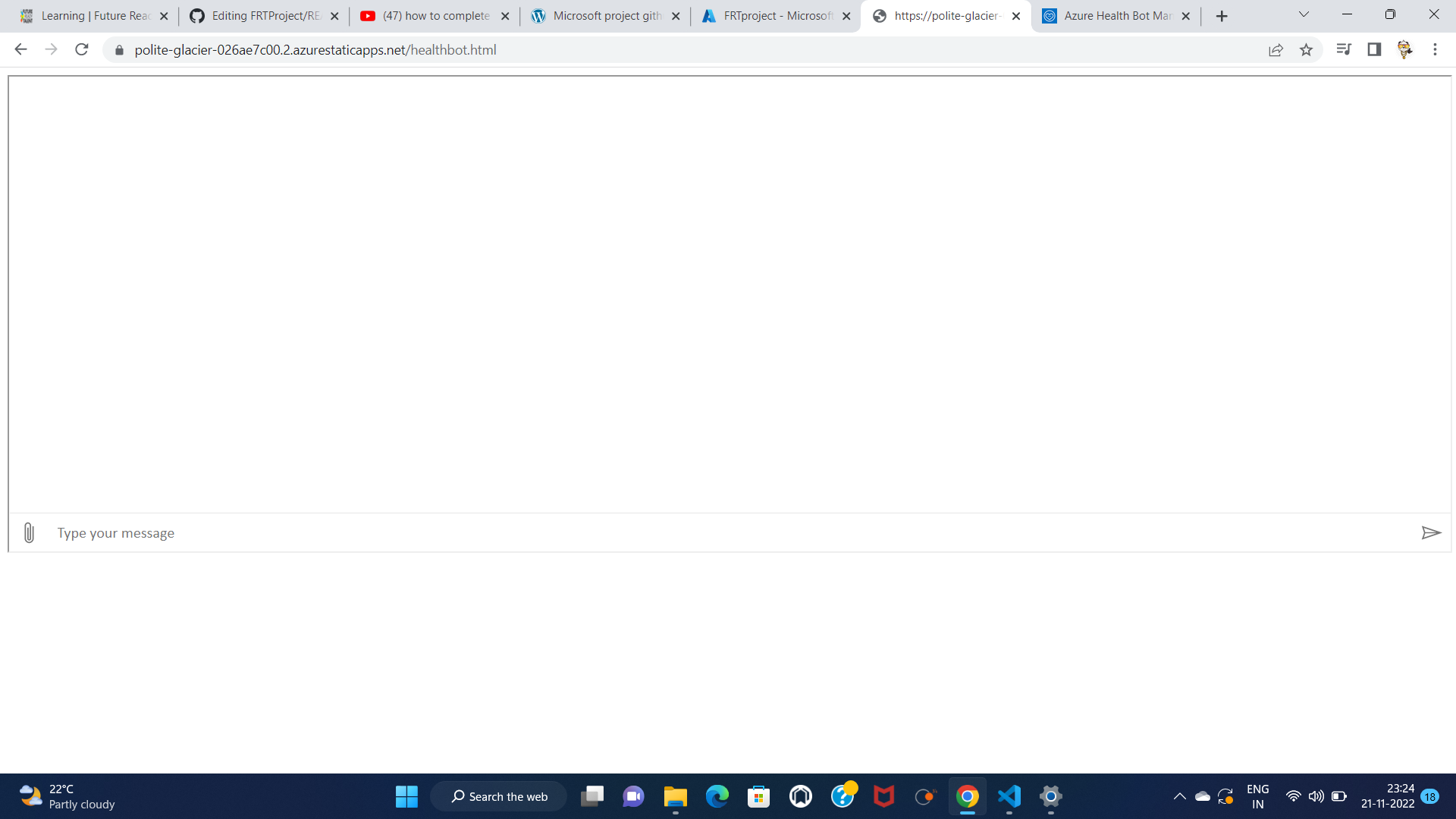The image size is (1456, 819).
Task: Open a new browser tab
Action: [x=1222, y=16]
